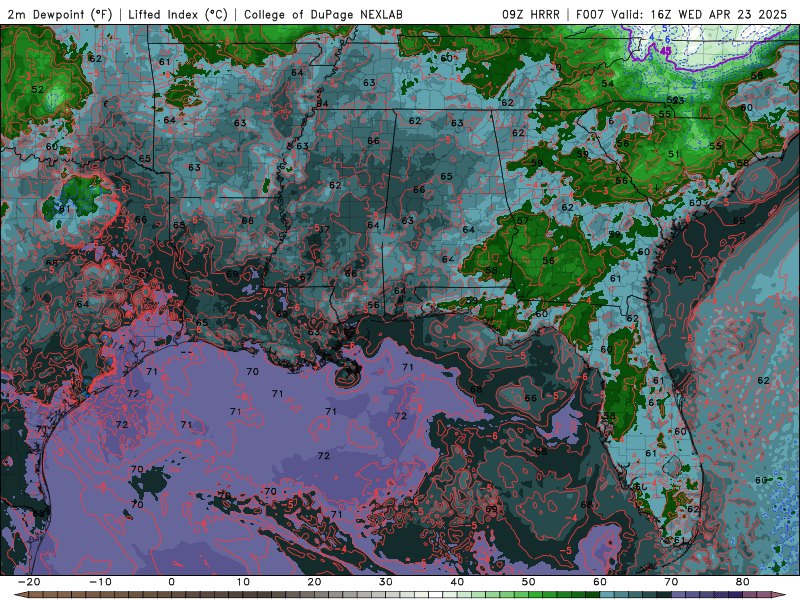Click the "52" dewpoint value on the map
Screen dimensions: 800x600
(38, 89)
